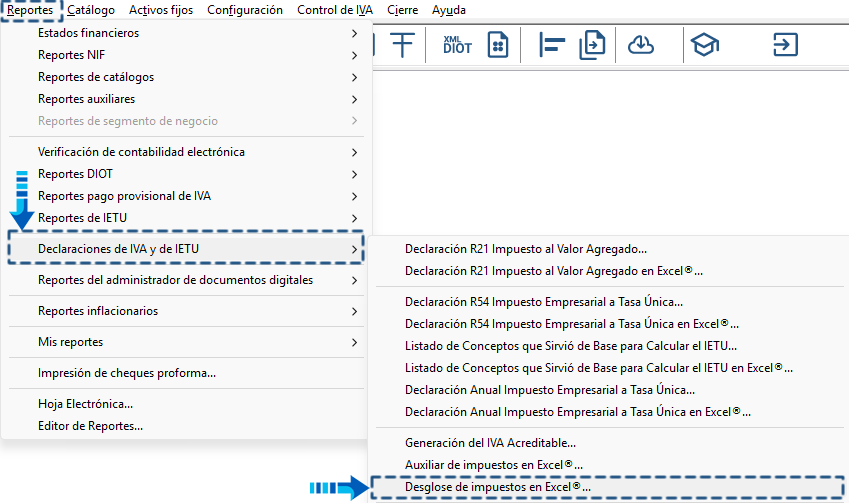Screen dimensions: 849x503
Task: Click the graduation cap icon
Action: (x=706, y=45)
